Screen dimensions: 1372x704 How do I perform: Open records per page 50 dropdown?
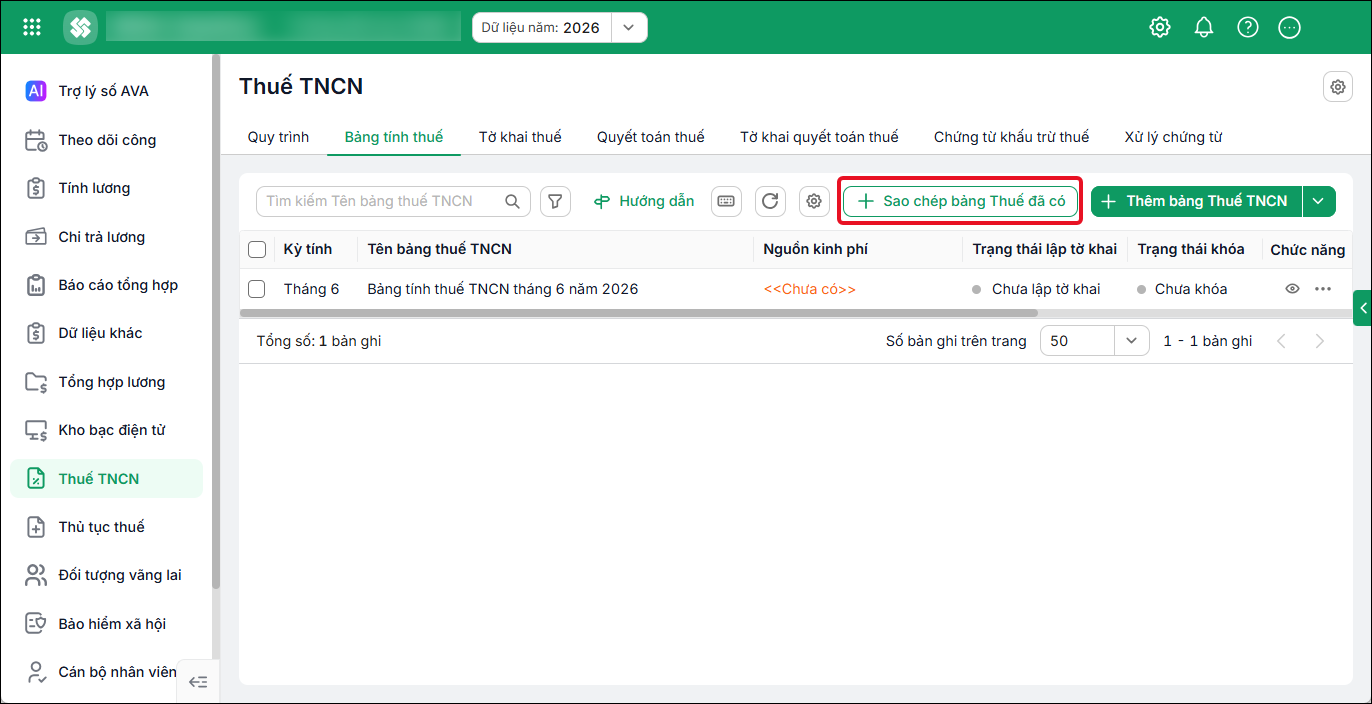click(1131, 341)
